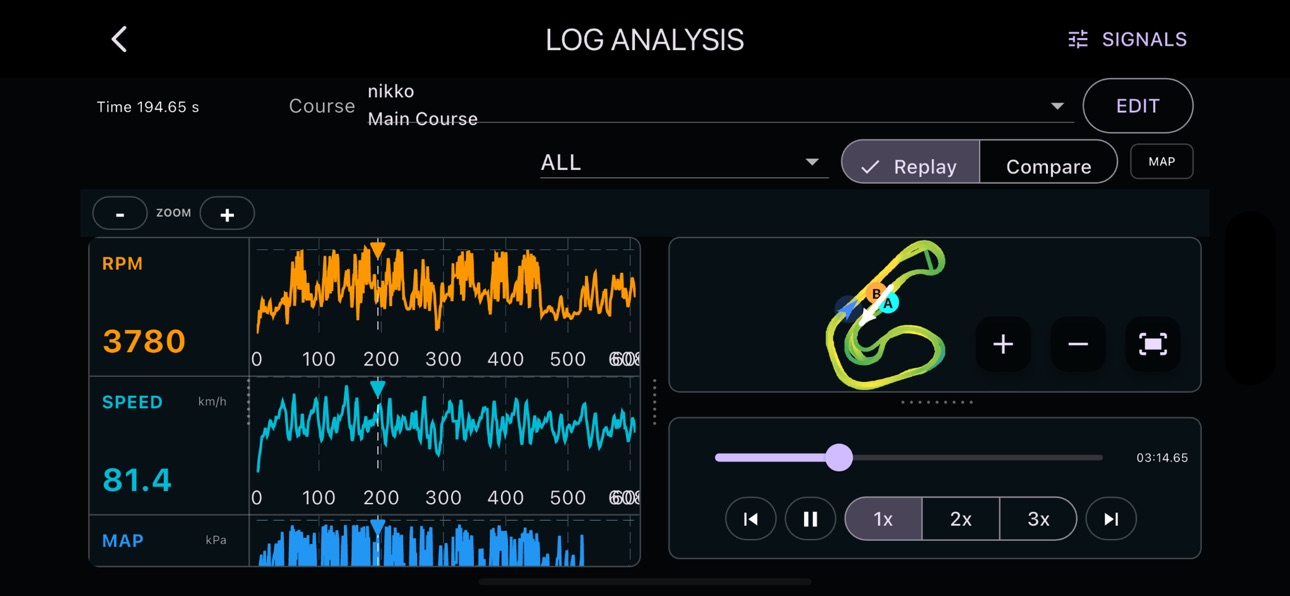The image size is (1290, 596).
Task: Click the RPM value 3780
Action: [x=144, y=341]
